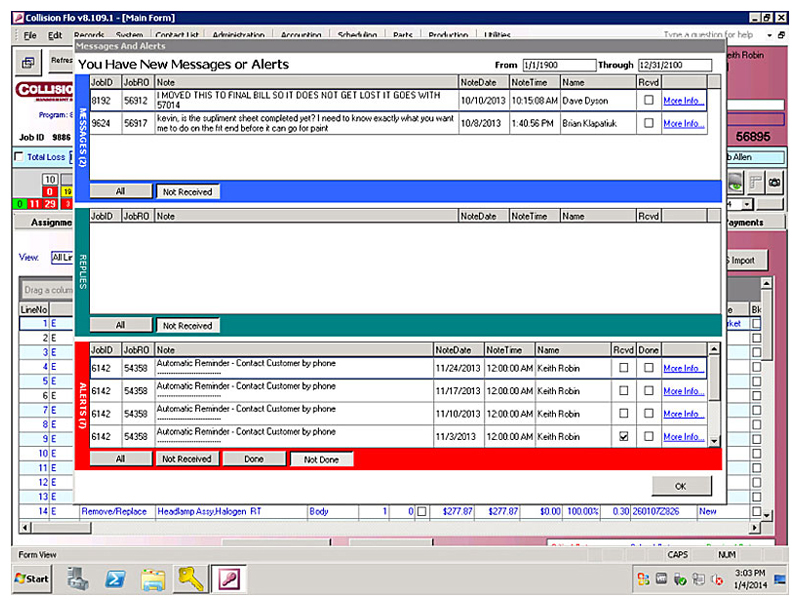Open the Administration menu
The image size is (800, 606).
coord(238,35)
